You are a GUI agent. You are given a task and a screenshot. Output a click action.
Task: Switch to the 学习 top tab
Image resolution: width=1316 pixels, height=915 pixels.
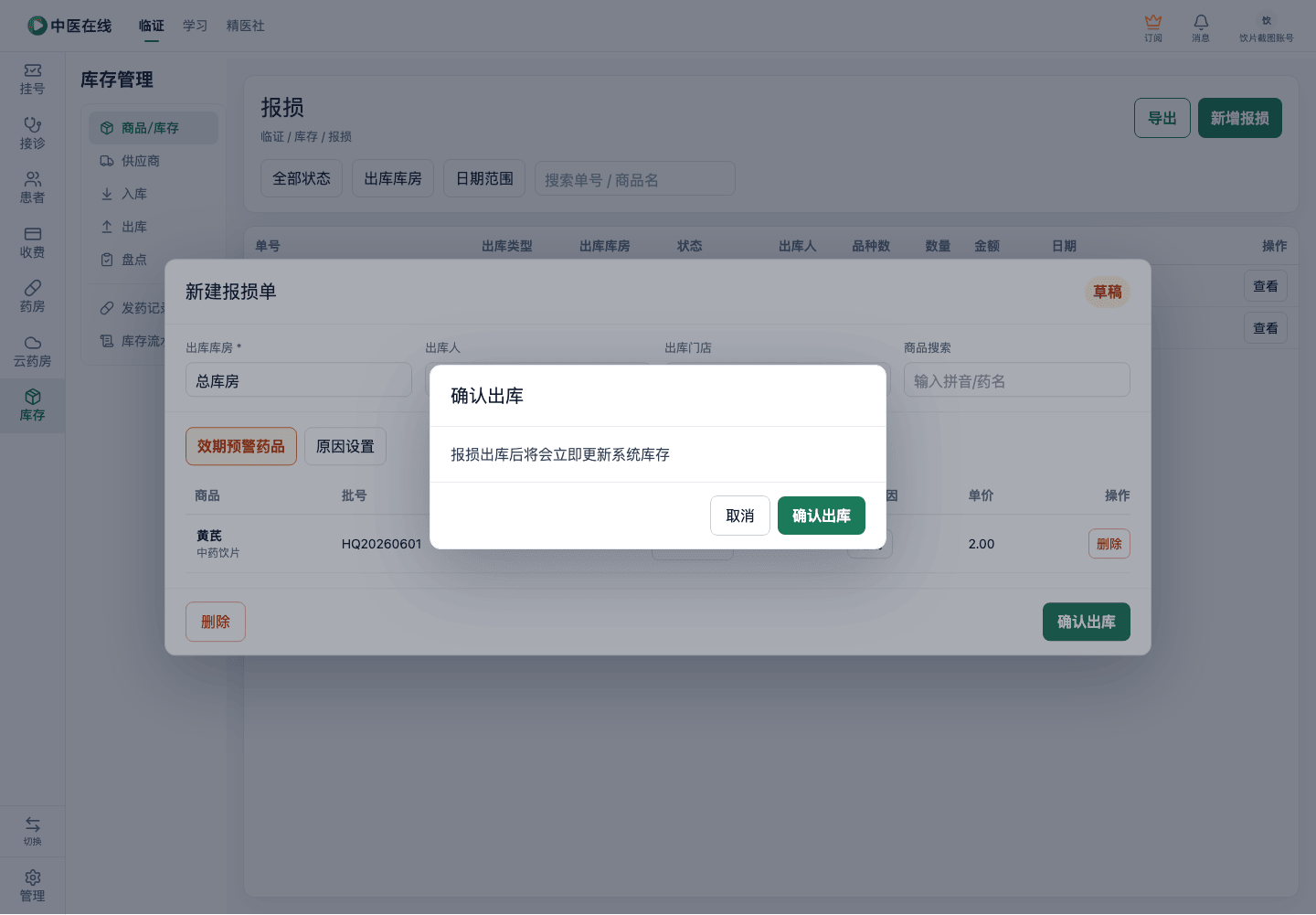point(195,26)
